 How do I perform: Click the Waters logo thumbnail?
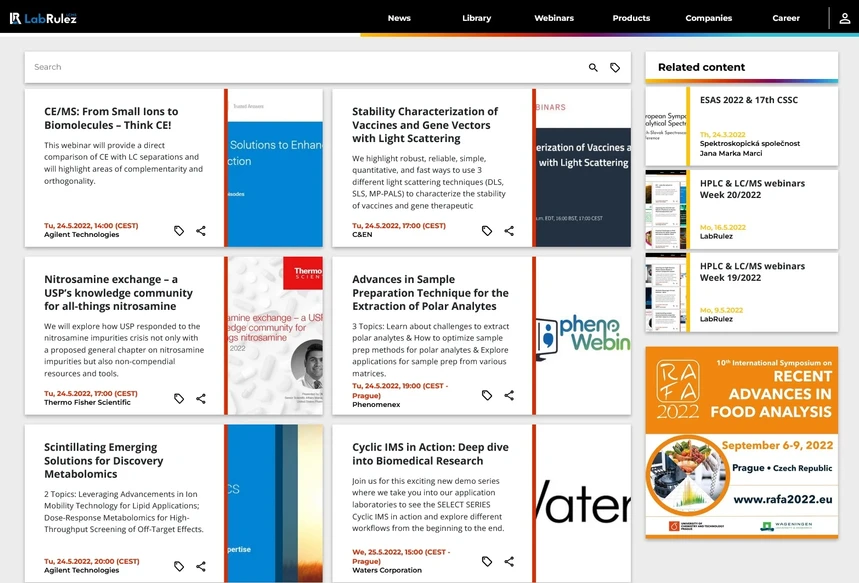(x=583, y=503)
